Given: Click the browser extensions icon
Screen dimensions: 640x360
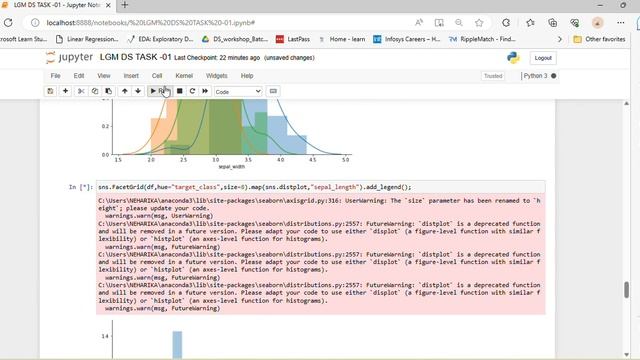Looking at the screenshot, I should coord(506,23).
